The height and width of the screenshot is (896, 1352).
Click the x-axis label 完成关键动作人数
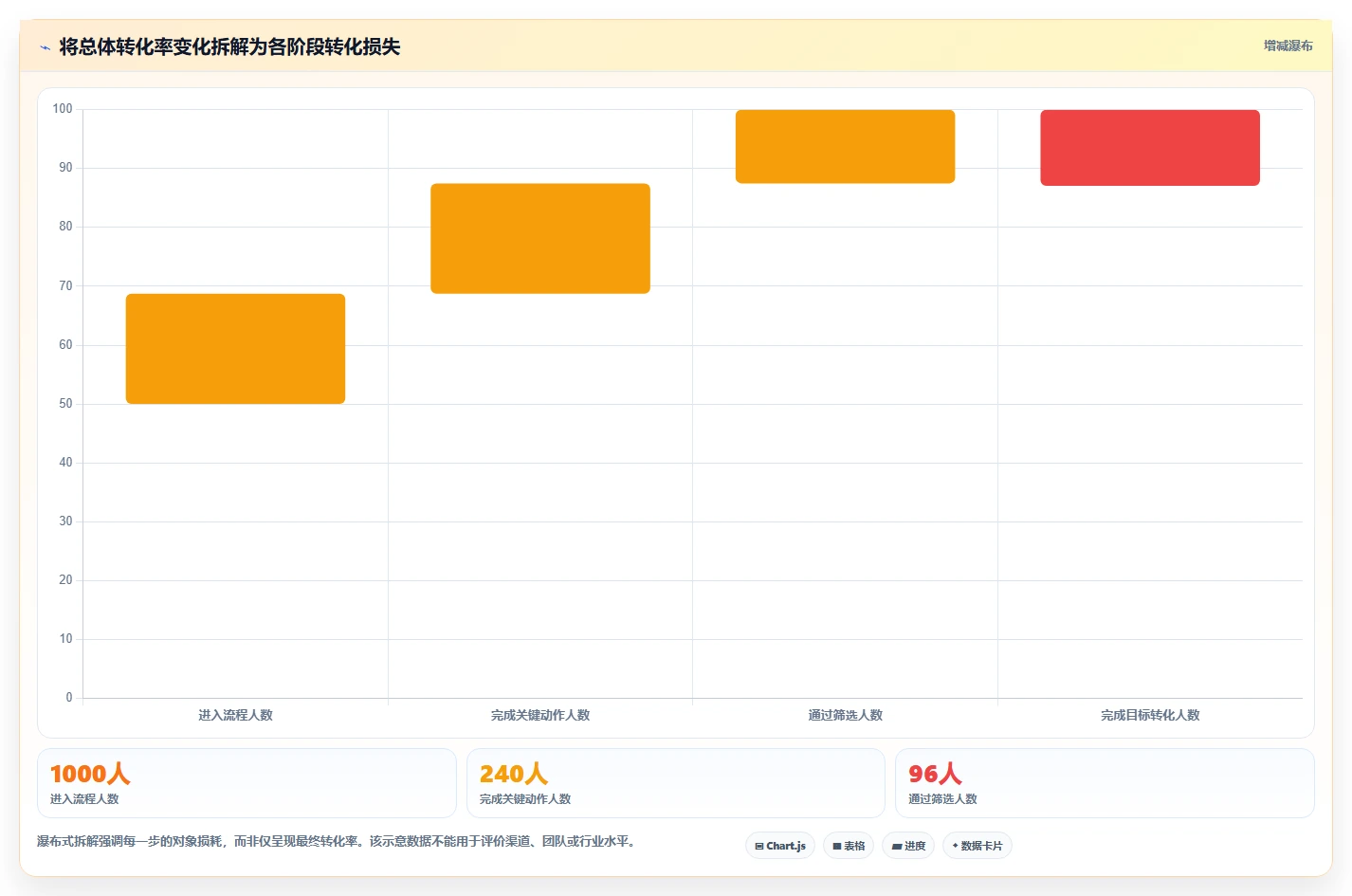coord(540,715)
